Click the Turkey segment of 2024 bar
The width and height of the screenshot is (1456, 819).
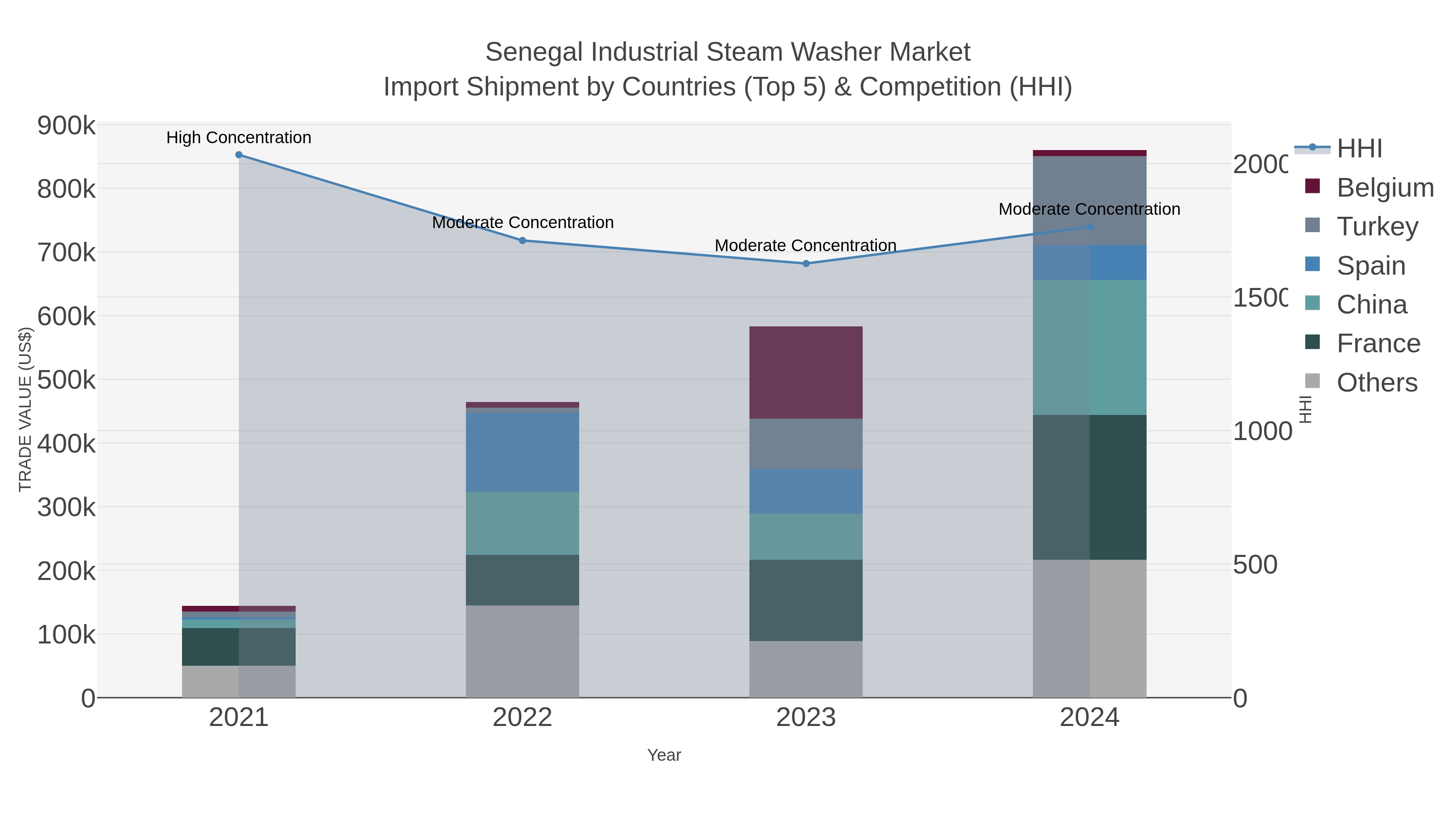click(1090, 201)
